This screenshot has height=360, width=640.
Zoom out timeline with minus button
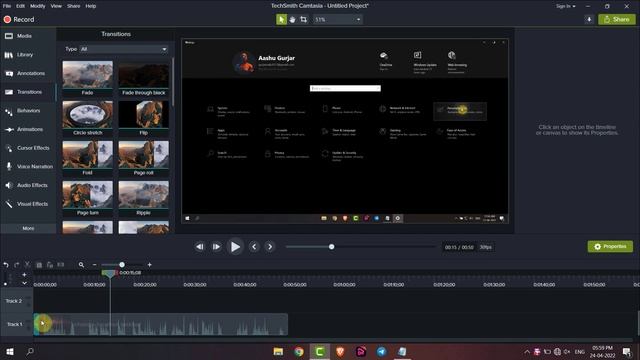[94, 265]
